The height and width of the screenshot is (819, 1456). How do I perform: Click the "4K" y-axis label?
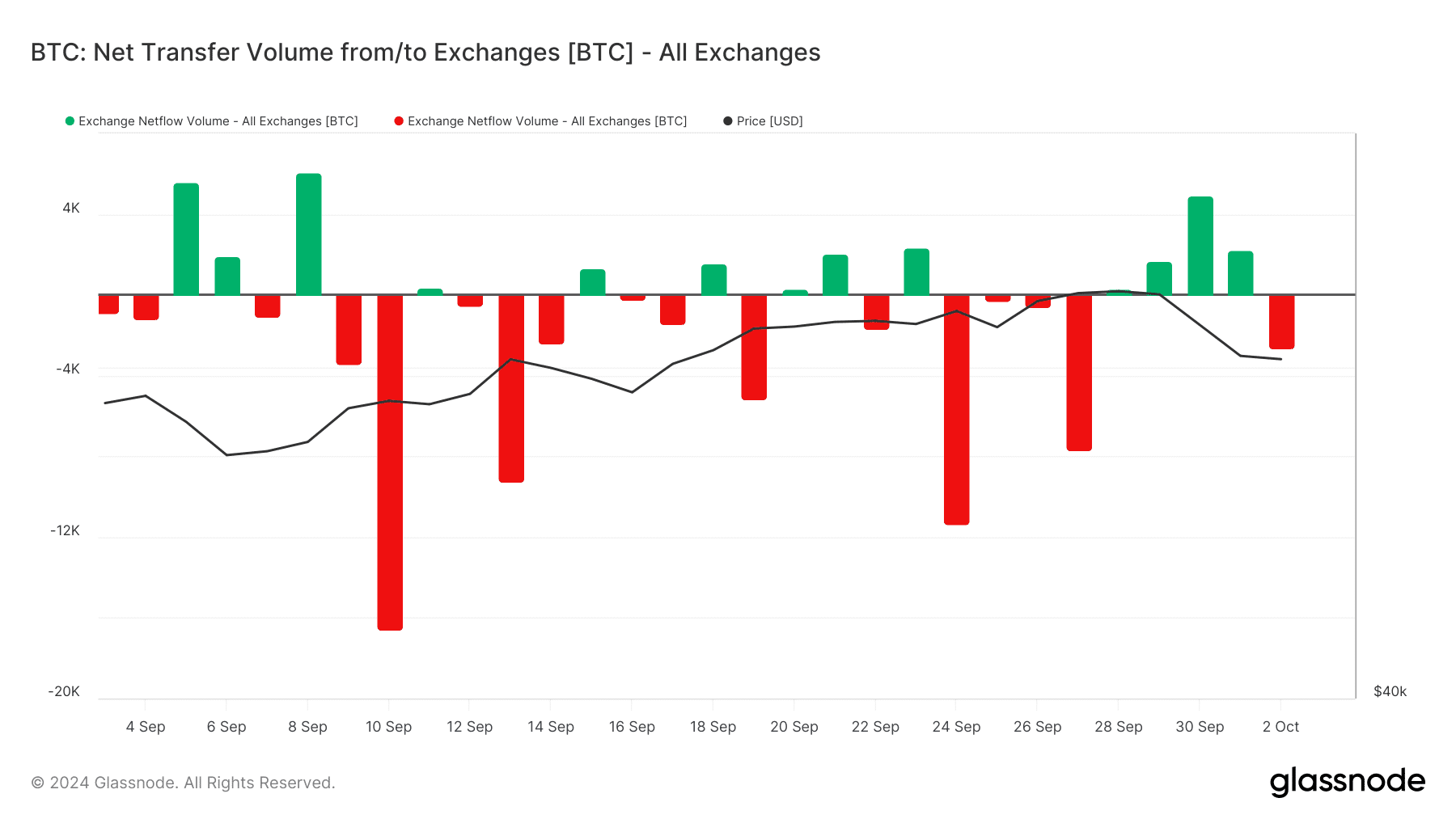(71, 208)
